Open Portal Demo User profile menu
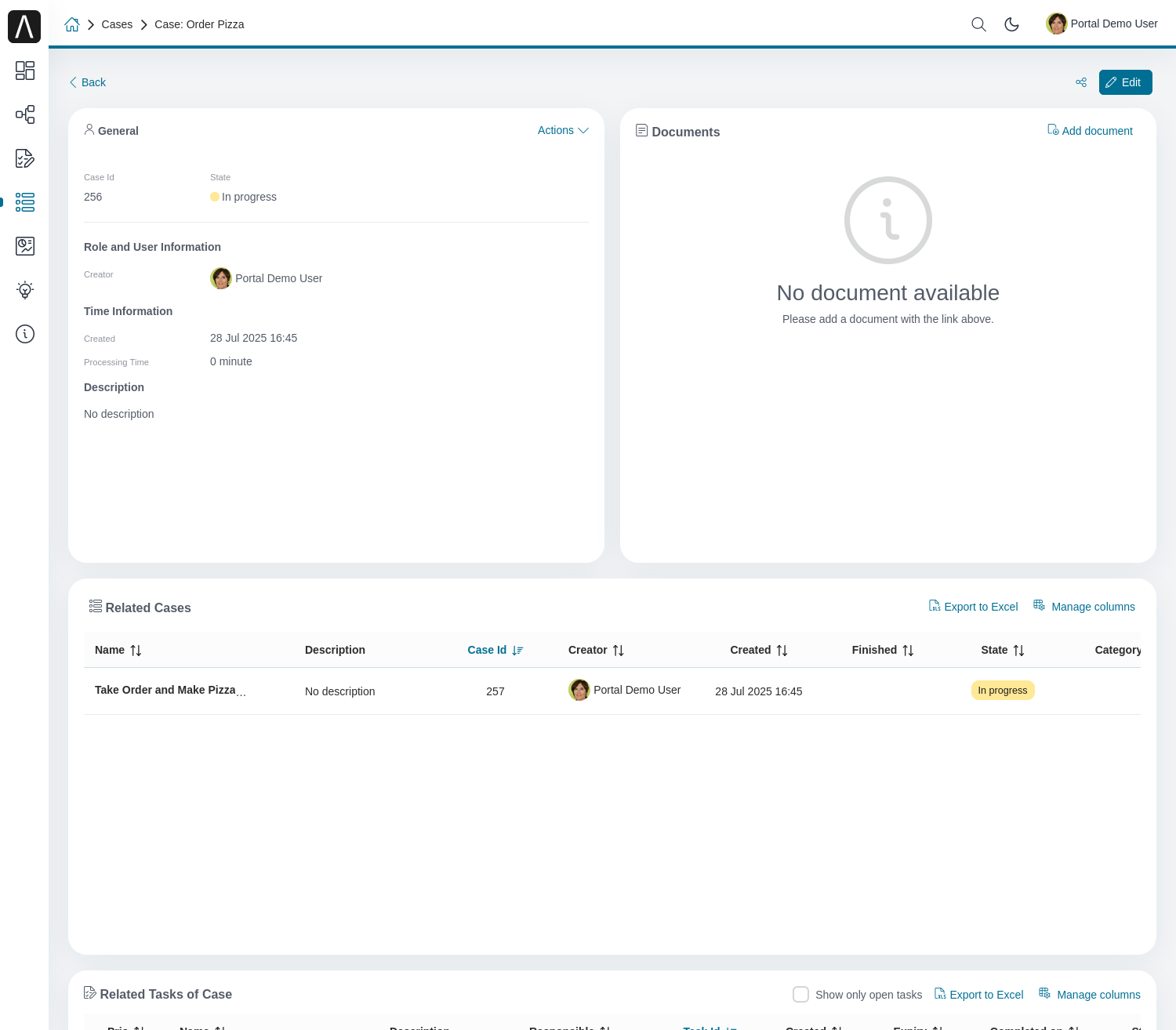The image size is (1176, 1030). [1102, 24]
